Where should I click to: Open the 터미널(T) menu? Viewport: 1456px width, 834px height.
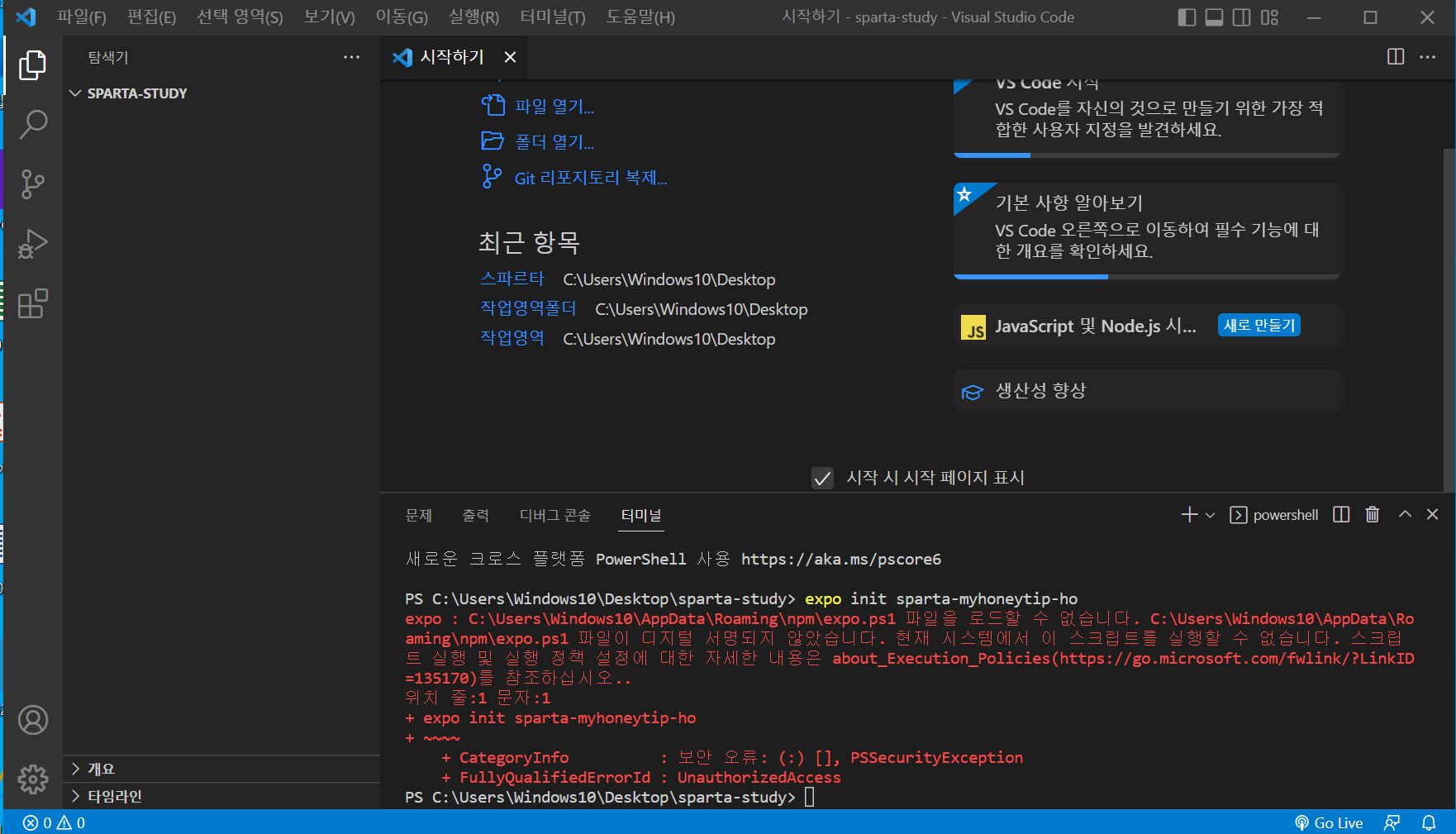coord(553,17)
